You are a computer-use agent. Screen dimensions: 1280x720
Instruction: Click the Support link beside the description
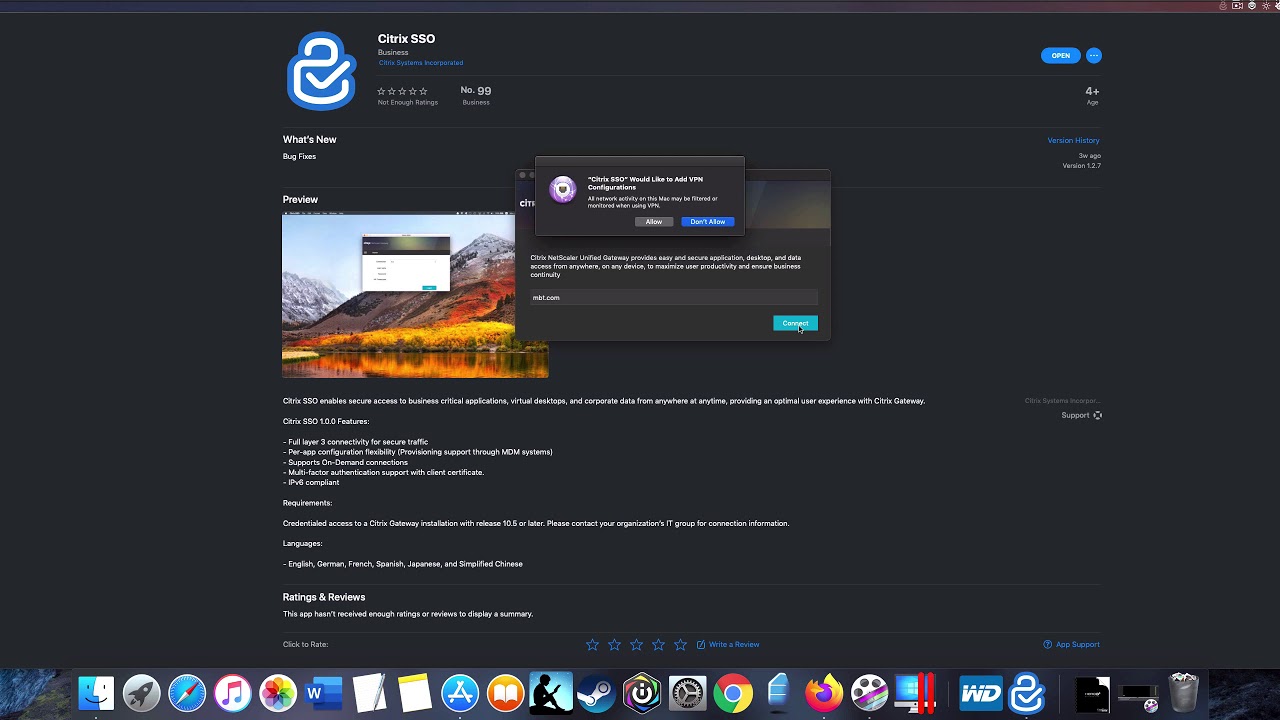[1081, 416]
